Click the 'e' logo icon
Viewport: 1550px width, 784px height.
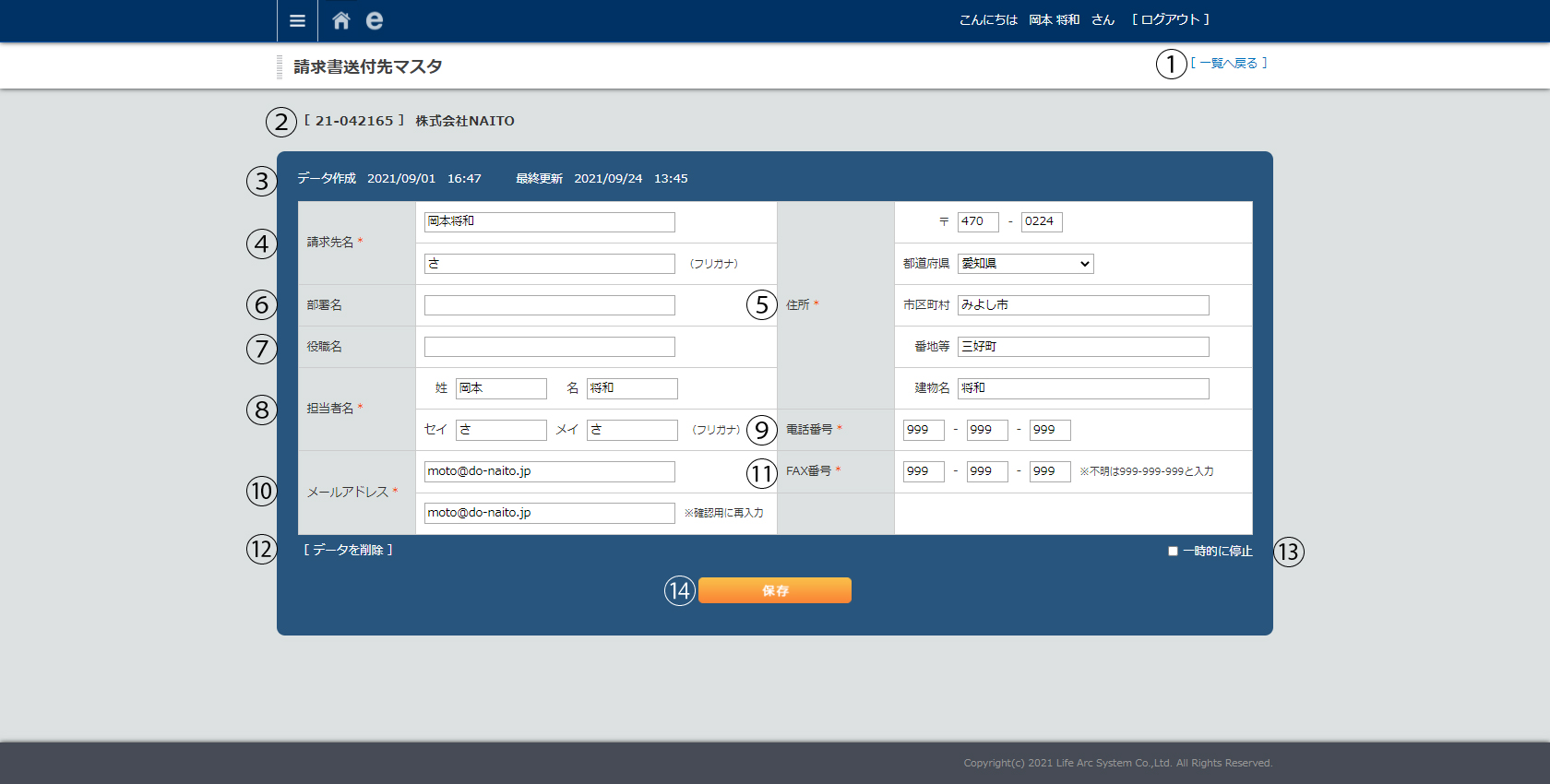pyautogui.click(x=374, y=20)
